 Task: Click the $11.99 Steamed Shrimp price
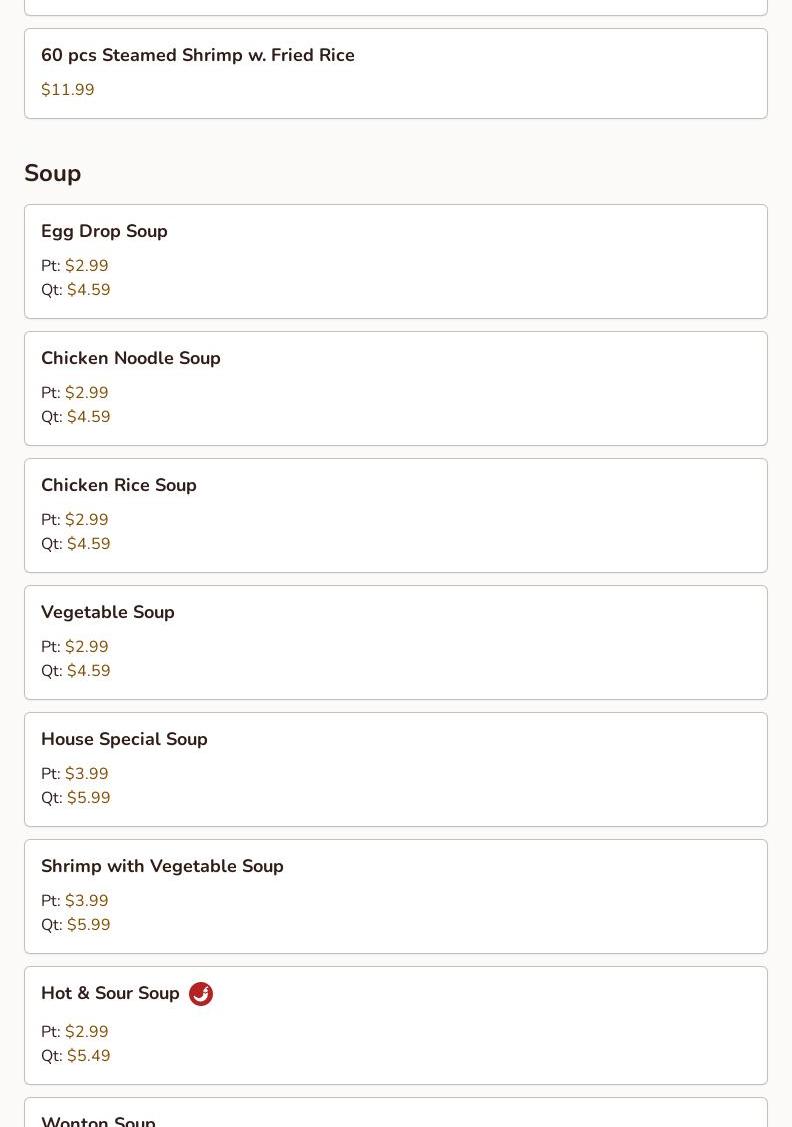[x=68, y=90]
